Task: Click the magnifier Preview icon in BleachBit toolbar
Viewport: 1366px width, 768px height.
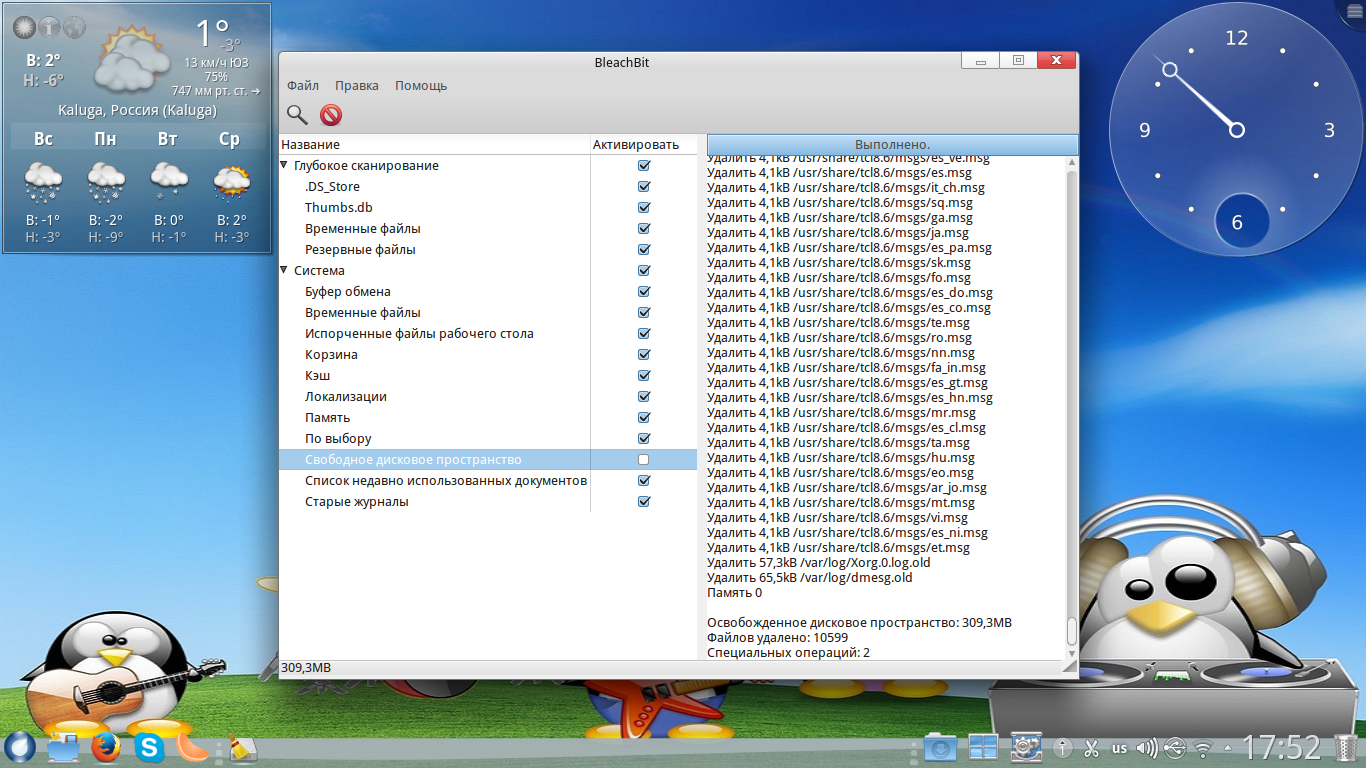Action: click(x=297, y=115)
